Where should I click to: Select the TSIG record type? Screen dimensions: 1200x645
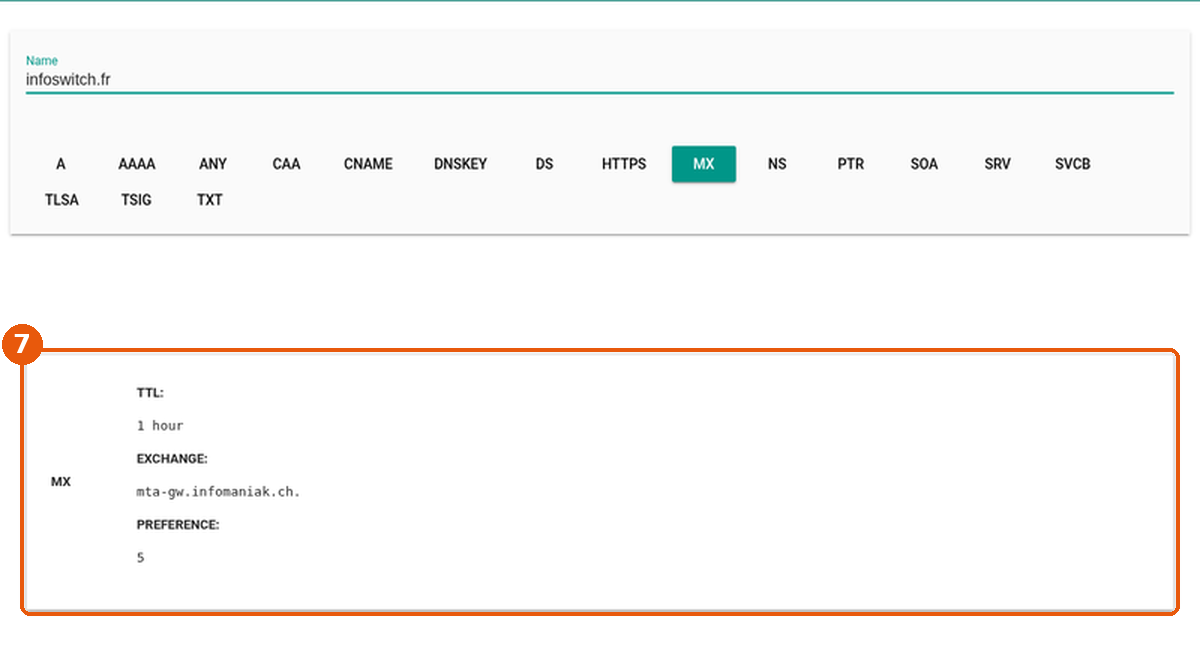click(x=136, y=200)
